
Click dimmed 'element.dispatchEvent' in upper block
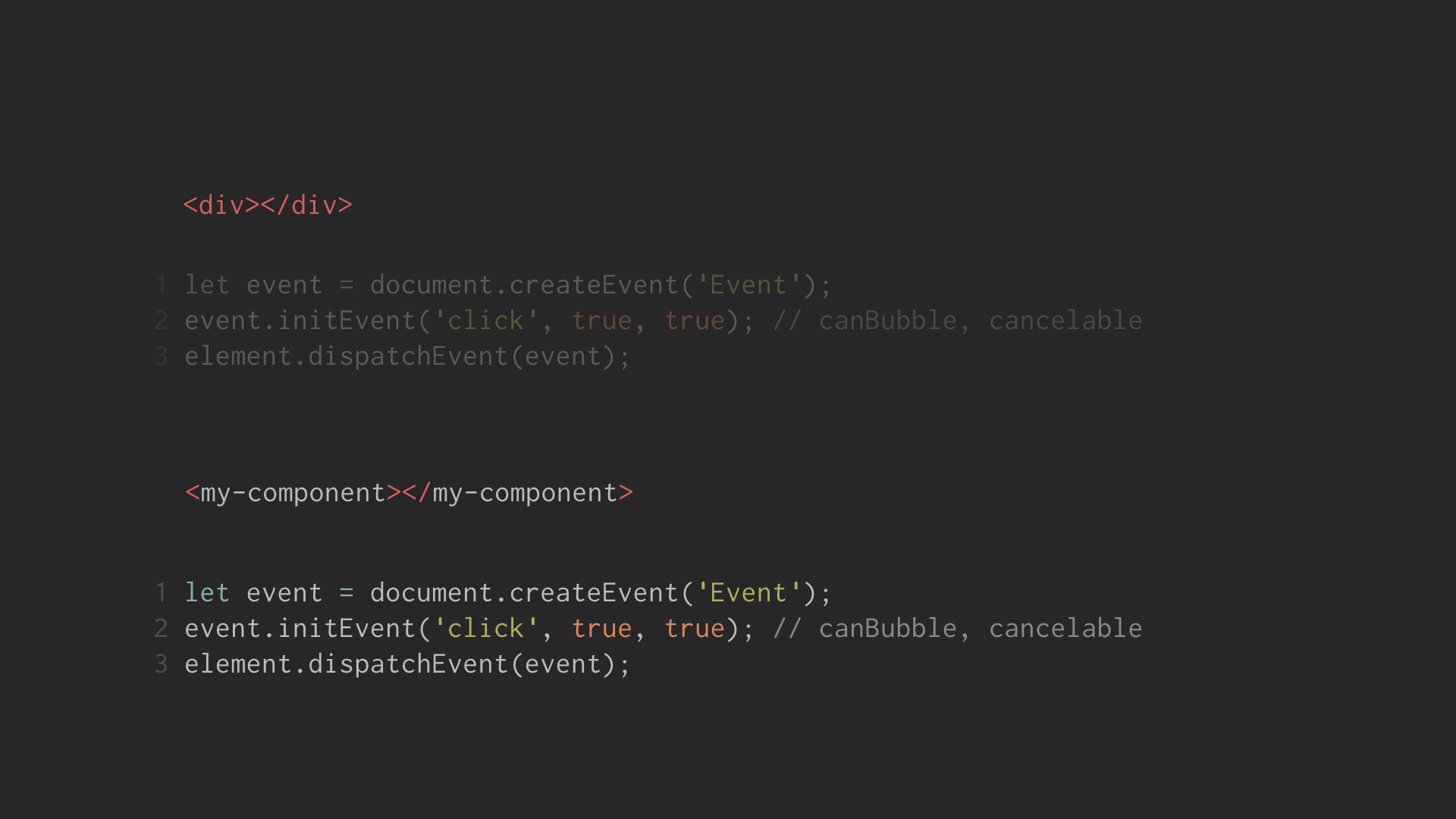tap(347, 356)
